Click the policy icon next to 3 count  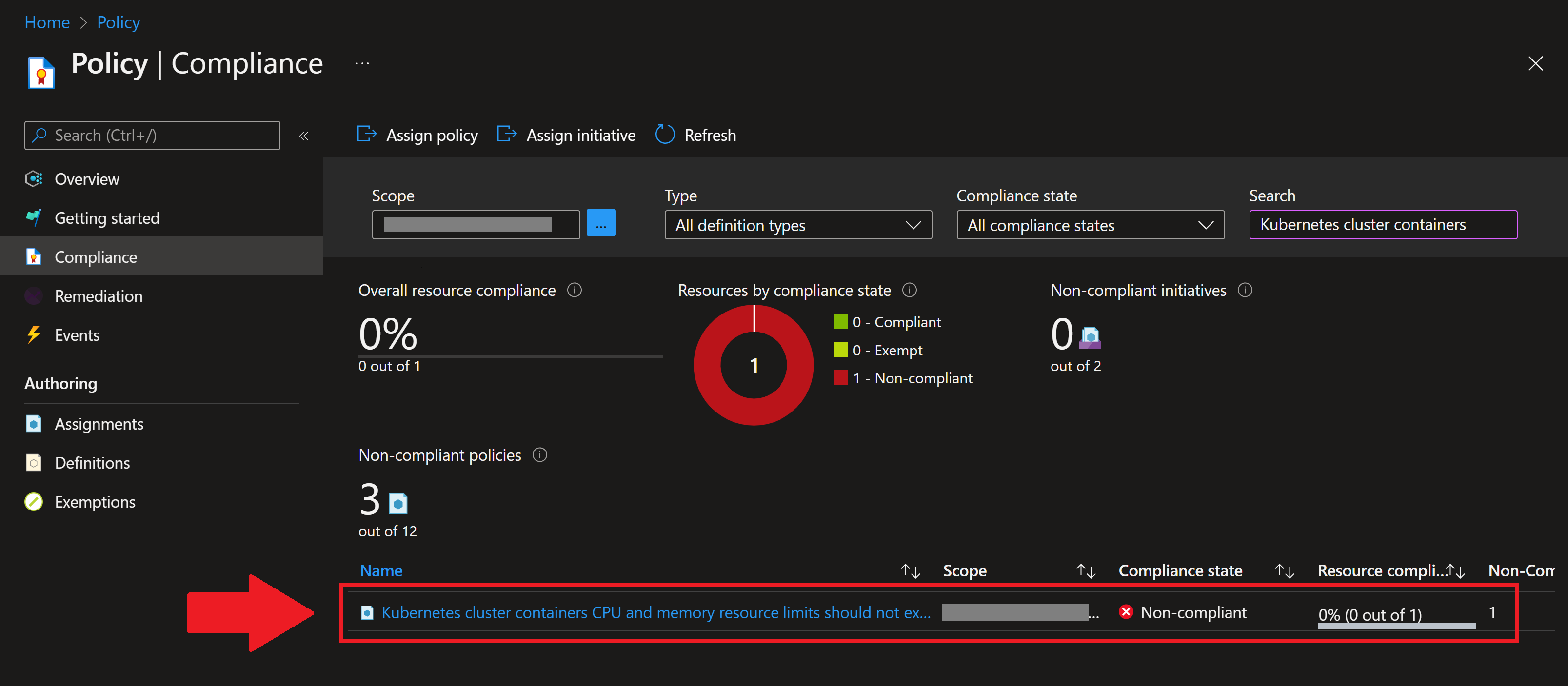coord(398,503)
